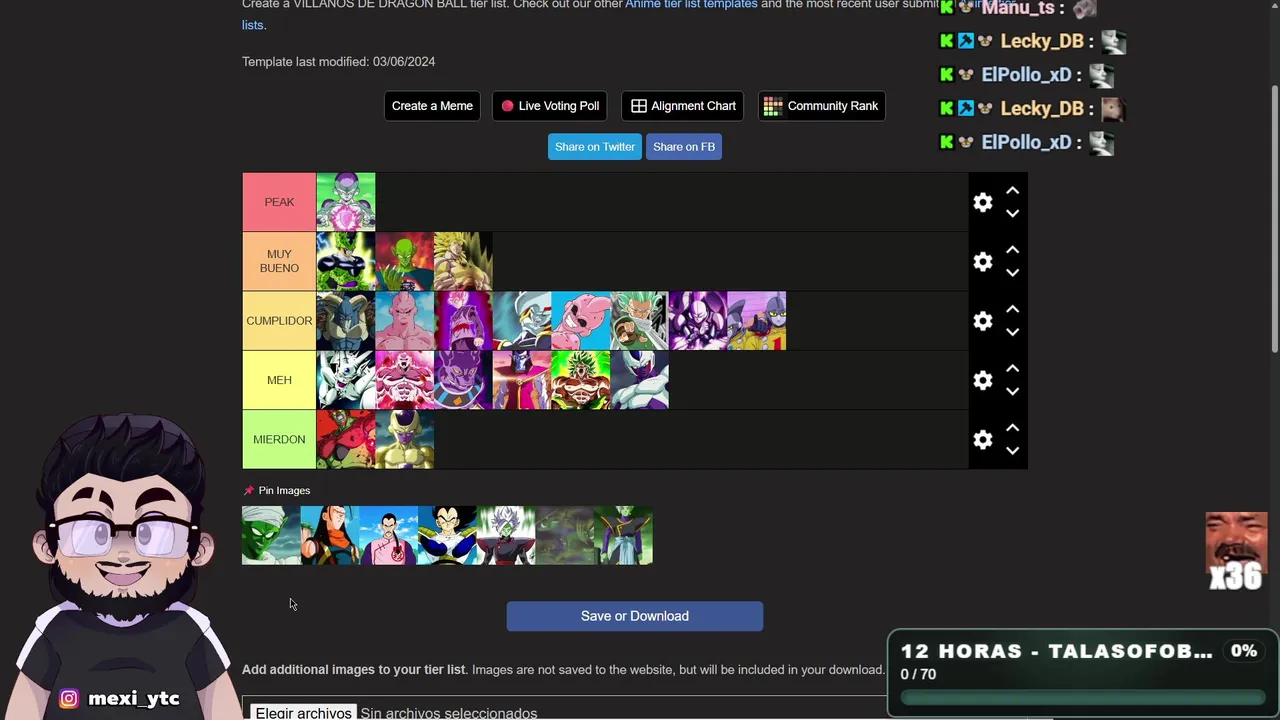1280x720 pixels.
Task: Open settings gear for MUY BUENO row
Action: (983, 261)
